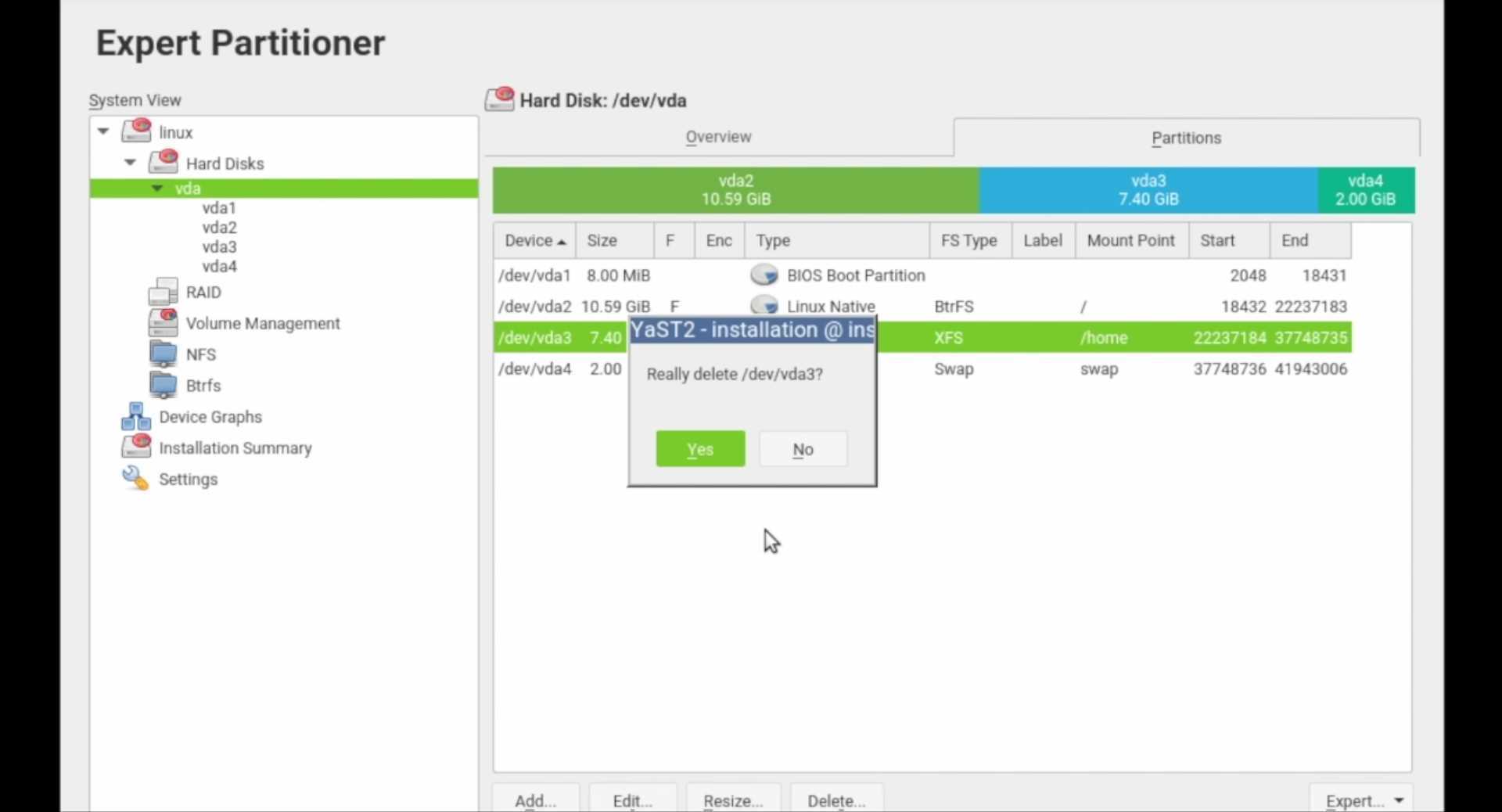
Task: Confirm deletion with the Yes button
Action: click(700, 449)
